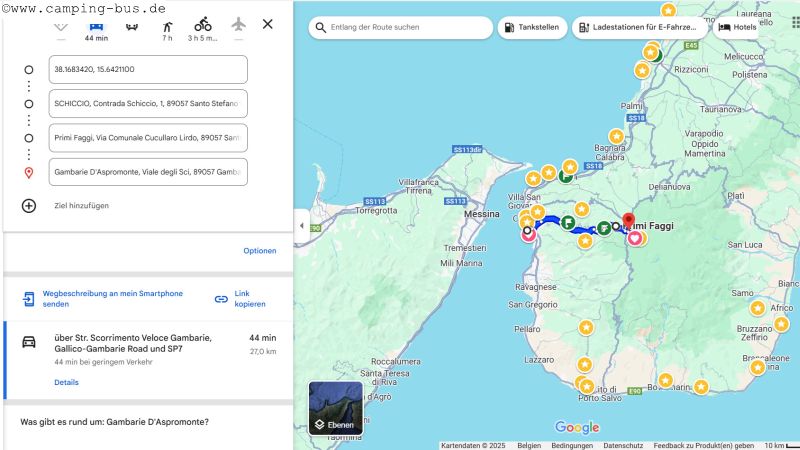800x450 pixels.
Task: Click star marker at top near Laureana
Action: (668, 10)
